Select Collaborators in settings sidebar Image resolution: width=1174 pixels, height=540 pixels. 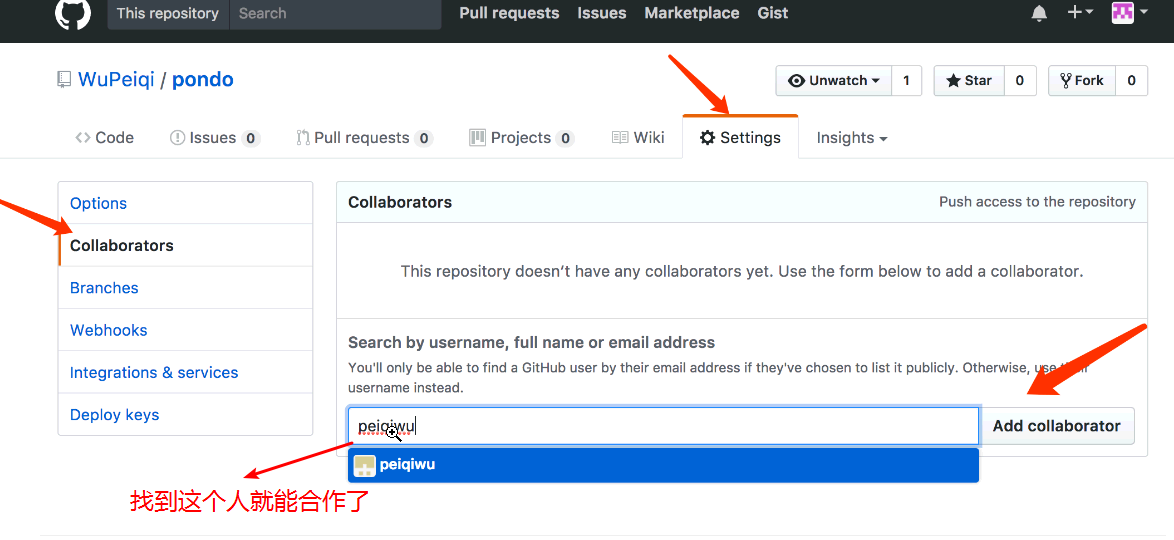(186, 245)
